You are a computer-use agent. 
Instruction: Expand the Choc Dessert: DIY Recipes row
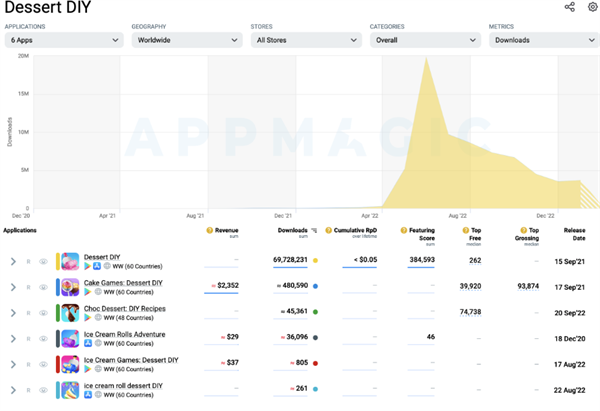(13, 313)
